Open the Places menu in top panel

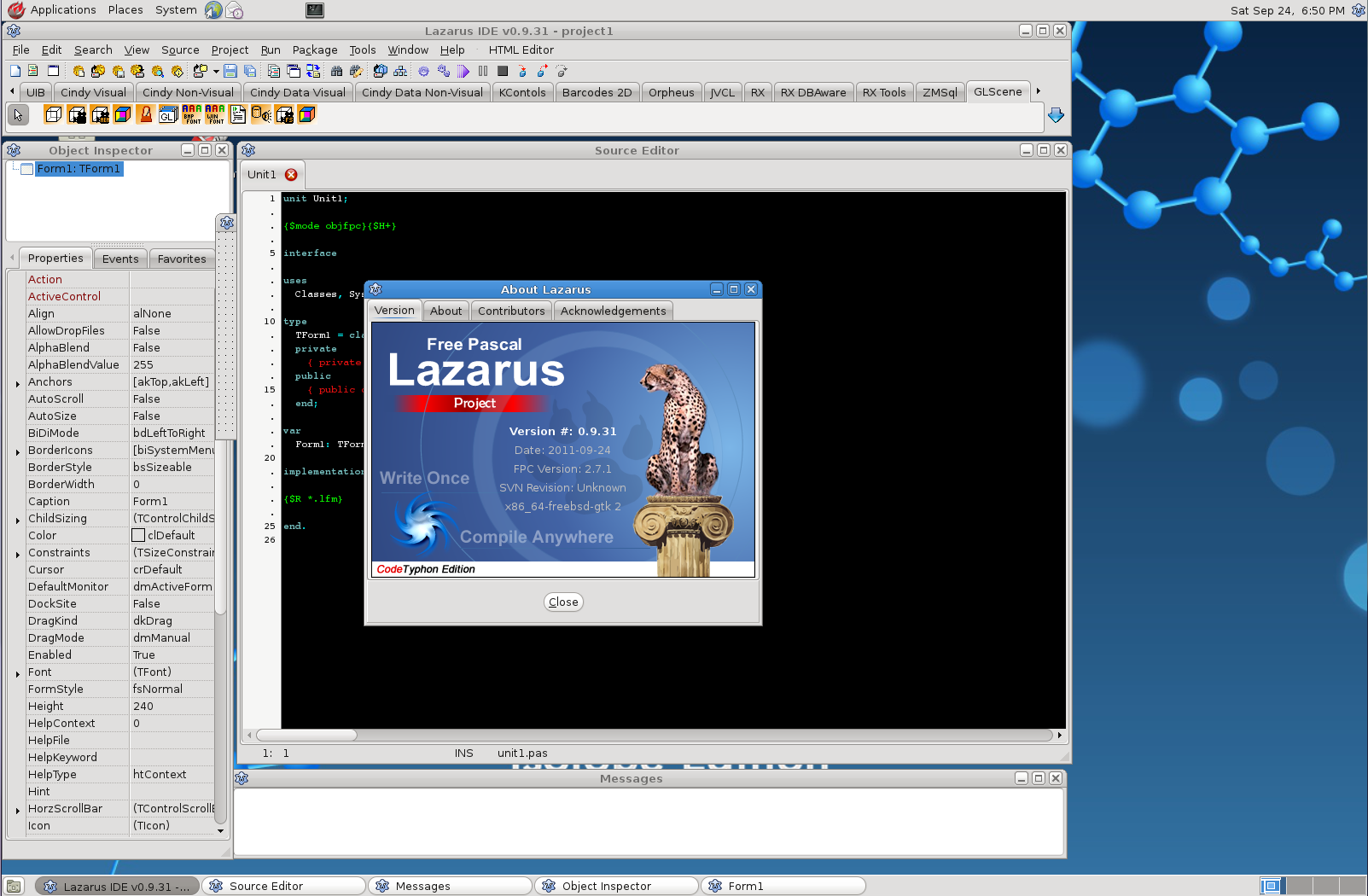click(x=125, y=10)
